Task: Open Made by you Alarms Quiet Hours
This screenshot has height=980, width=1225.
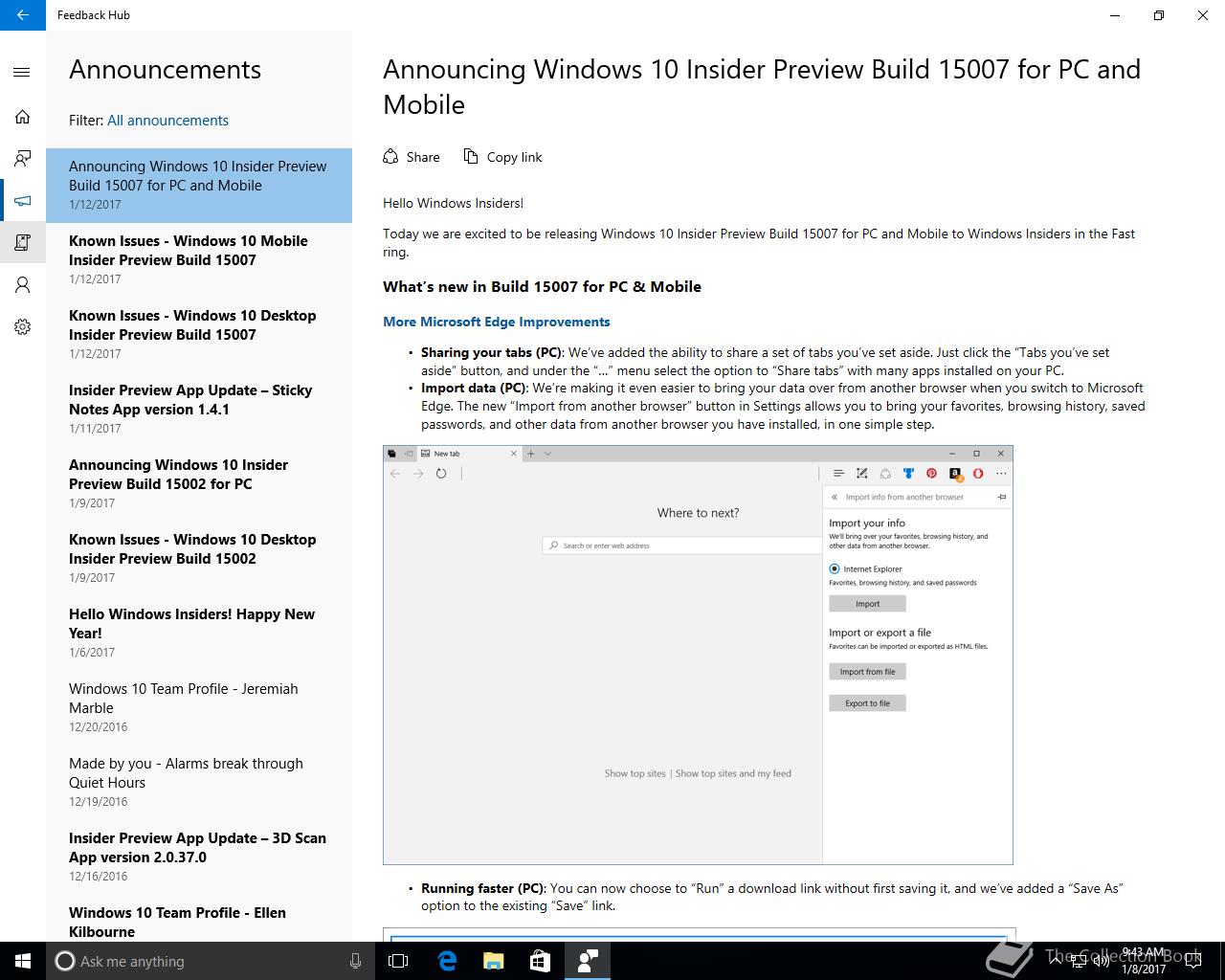Action: click(x=199, y=783)
